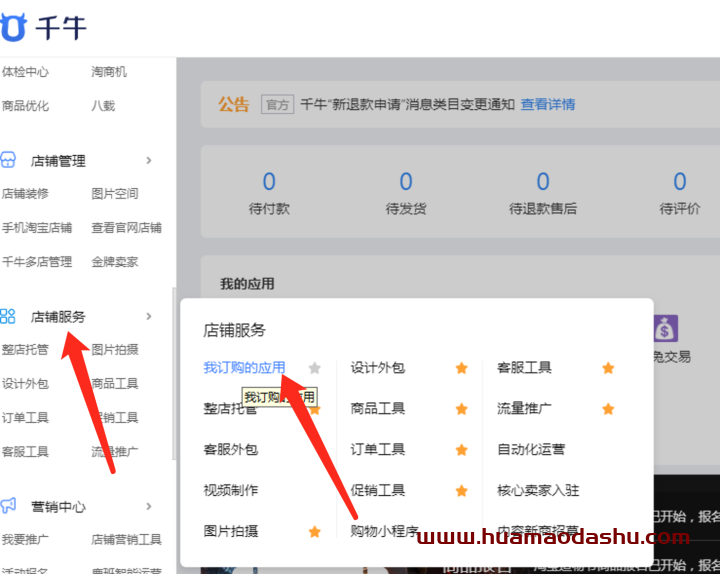Select 促销工具 in the 店铺服务 popup
The image size is (720, 574).
[377, 490]
